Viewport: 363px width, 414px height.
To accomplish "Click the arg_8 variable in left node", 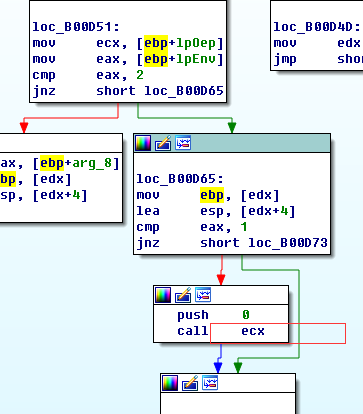I will click(92, 163).
